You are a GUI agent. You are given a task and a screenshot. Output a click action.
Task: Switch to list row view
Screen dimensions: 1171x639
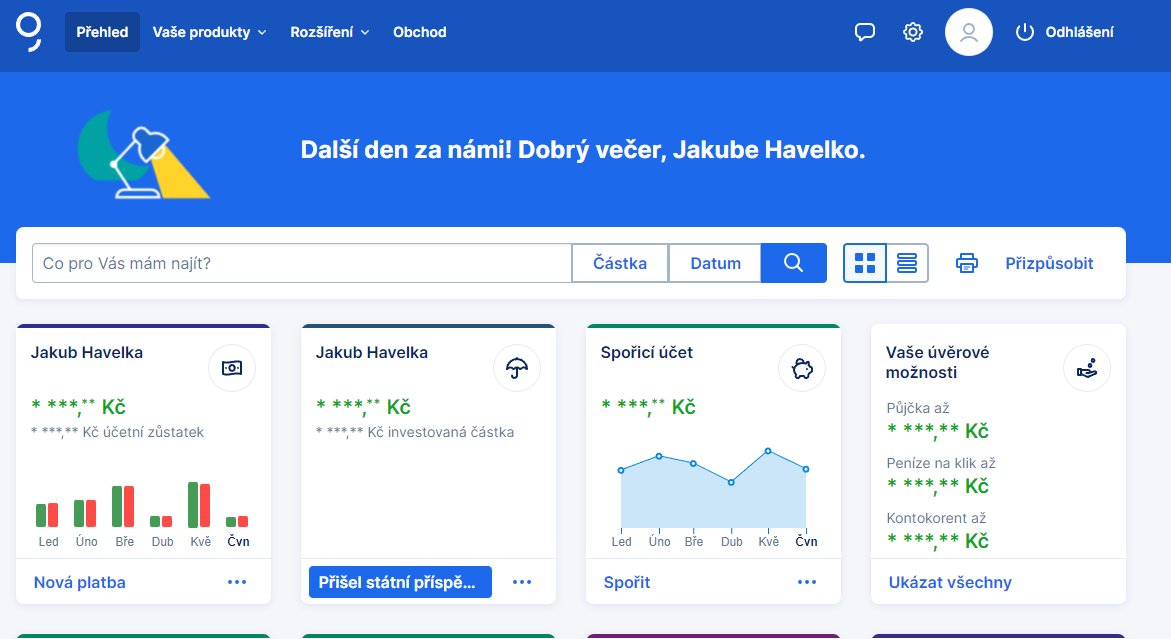[x=907, y=263]
